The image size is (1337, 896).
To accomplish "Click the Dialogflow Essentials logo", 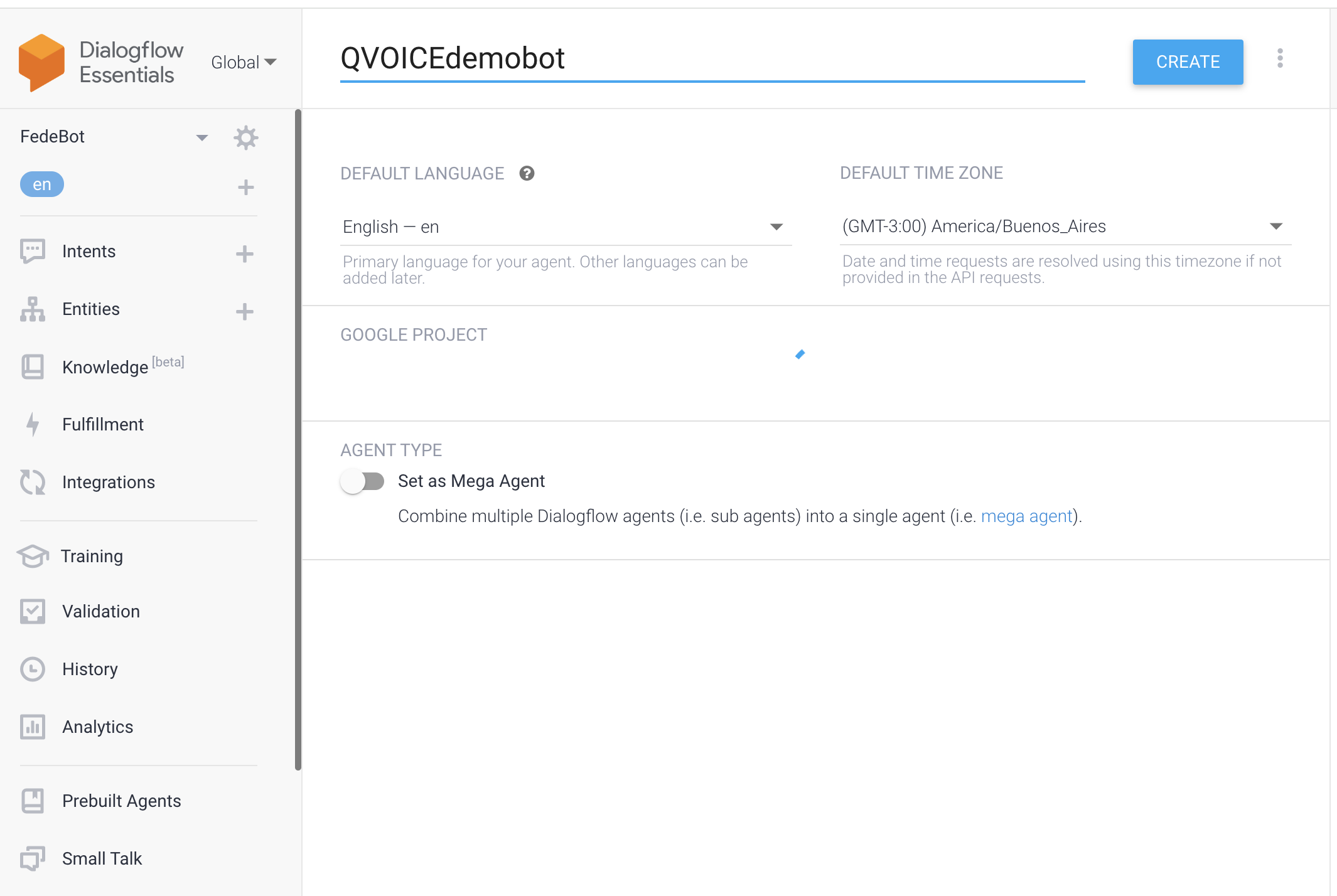I will pyautogui.click(x=41, y=63).
